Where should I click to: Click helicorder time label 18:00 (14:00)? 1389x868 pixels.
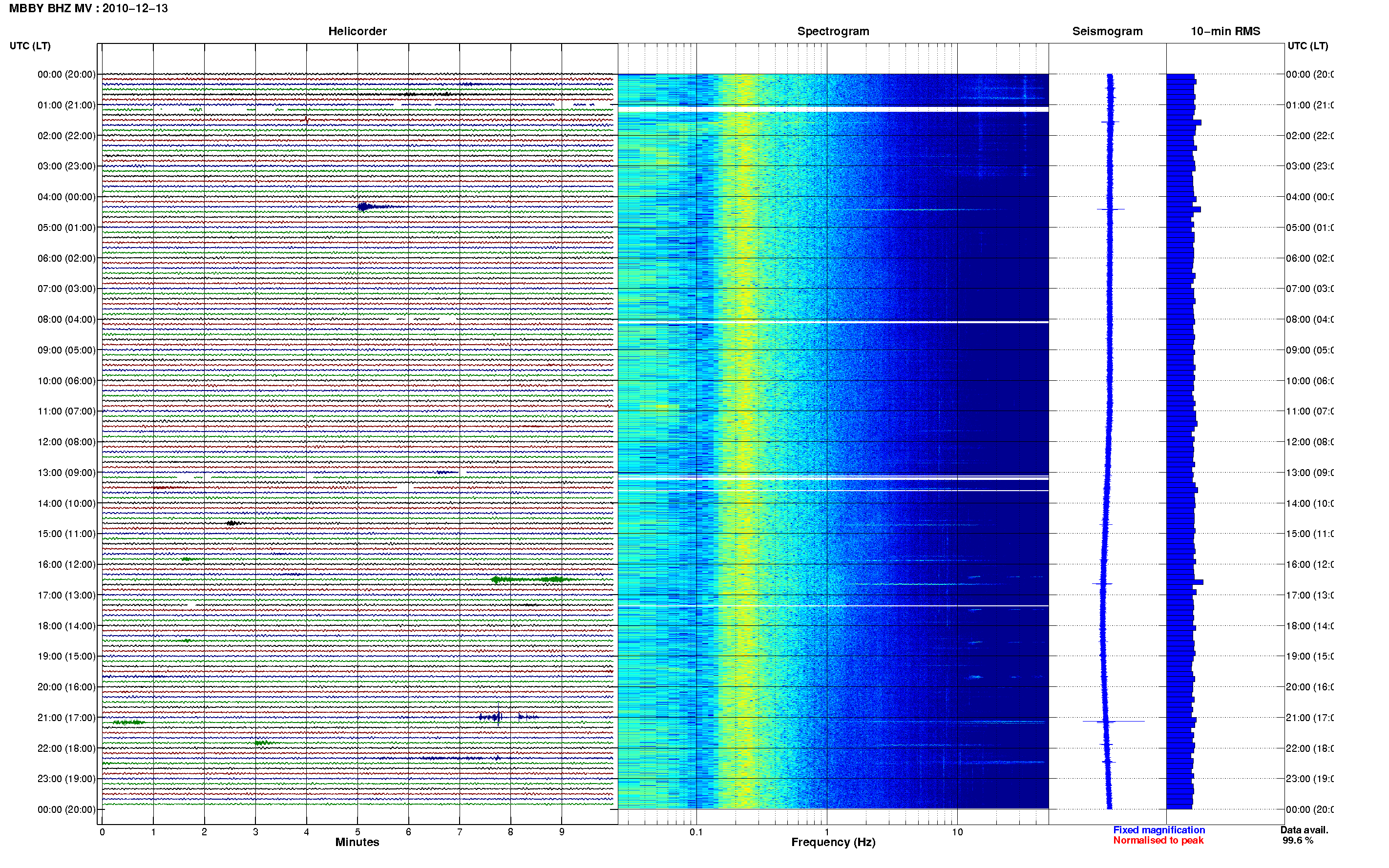click(66, 626)
